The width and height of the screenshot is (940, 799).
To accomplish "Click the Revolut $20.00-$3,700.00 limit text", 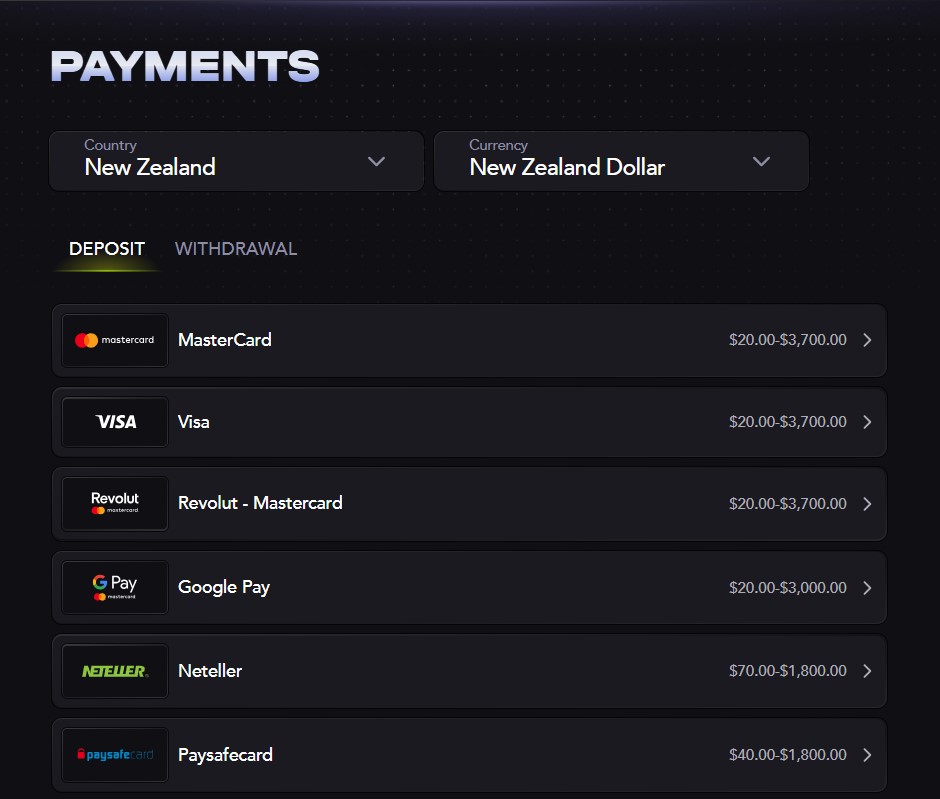I will 788,503.
